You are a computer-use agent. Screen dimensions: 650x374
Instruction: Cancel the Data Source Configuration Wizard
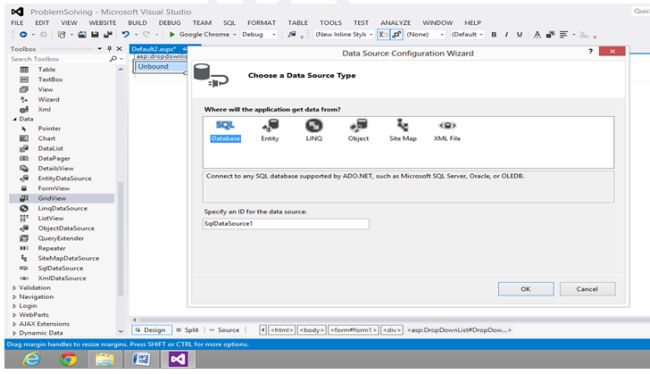click(587, 289)
